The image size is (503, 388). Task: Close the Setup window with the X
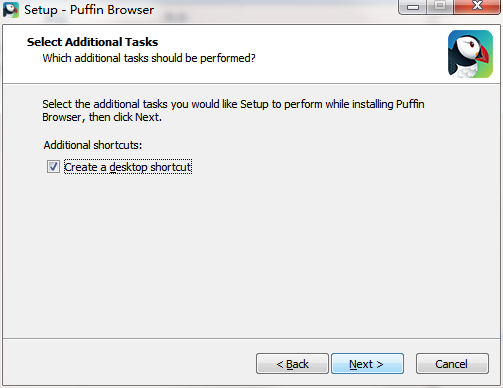[477, 7]
